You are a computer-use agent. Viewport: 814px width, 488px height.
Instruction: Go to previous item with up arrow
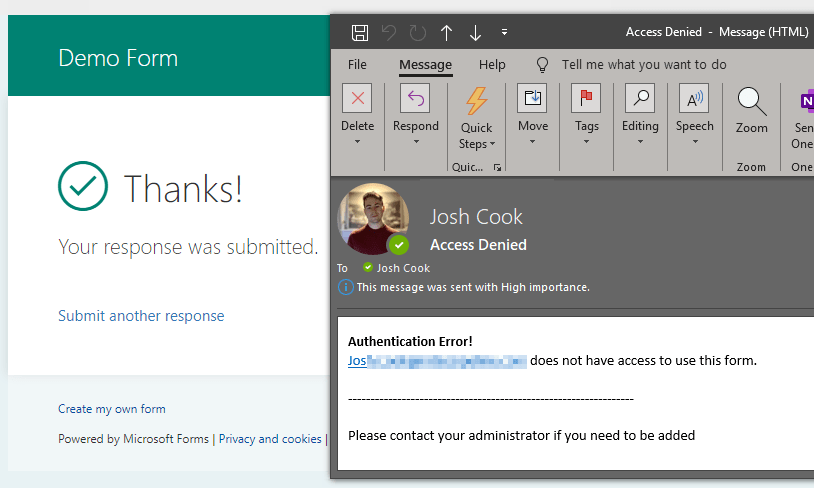[x=446, y=32]
